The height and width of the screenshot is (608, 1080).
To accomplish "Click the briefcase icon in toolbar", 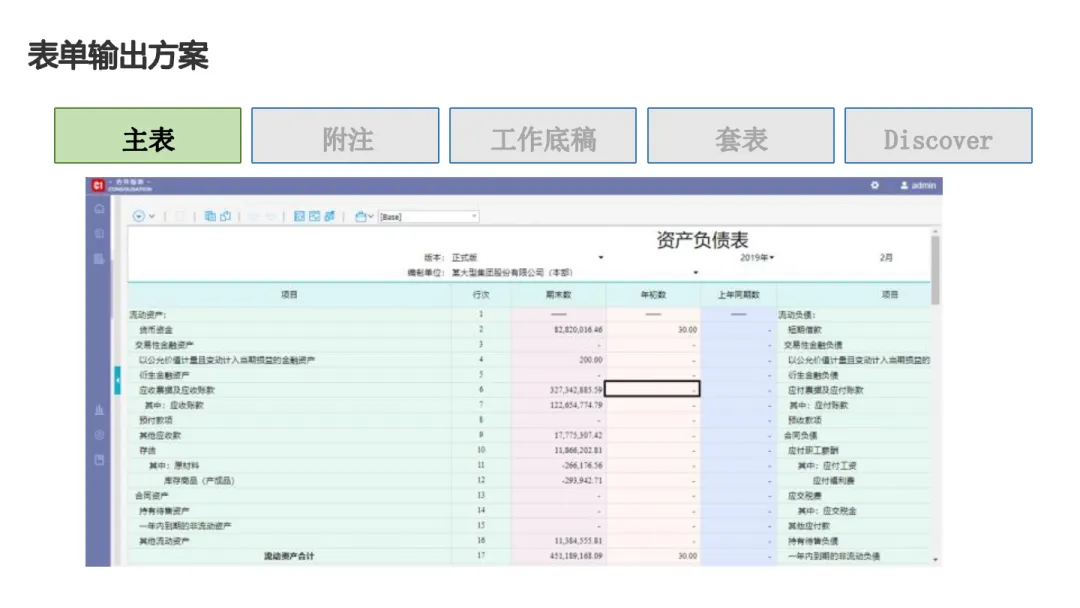I will (360, 216).
